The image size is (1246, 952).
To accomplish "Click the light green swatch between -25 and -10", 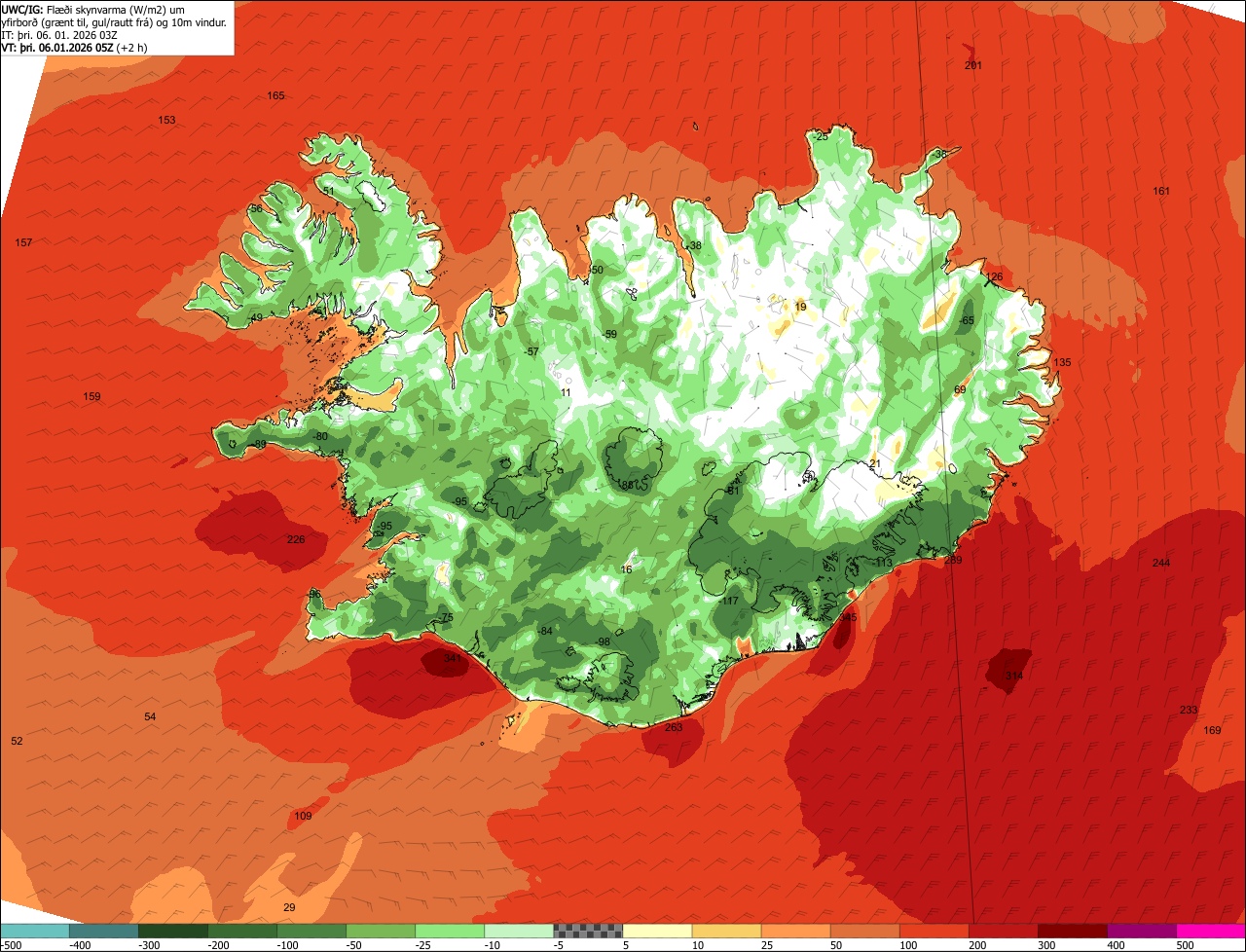I will [450, 931].
